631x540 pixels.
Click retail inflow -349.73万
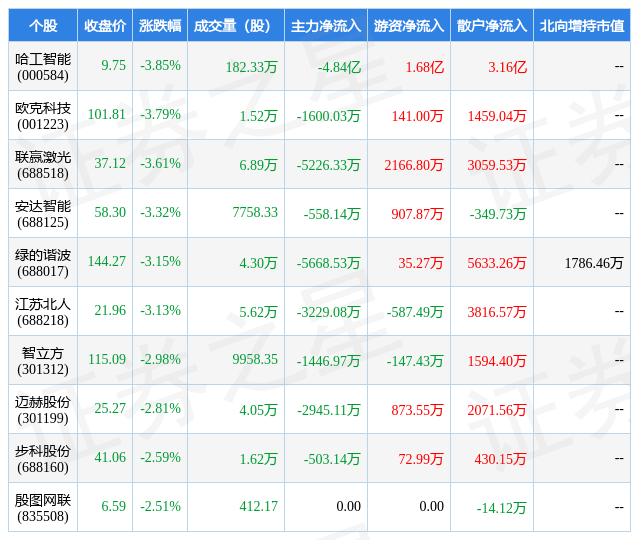click(x=498, y=214)
